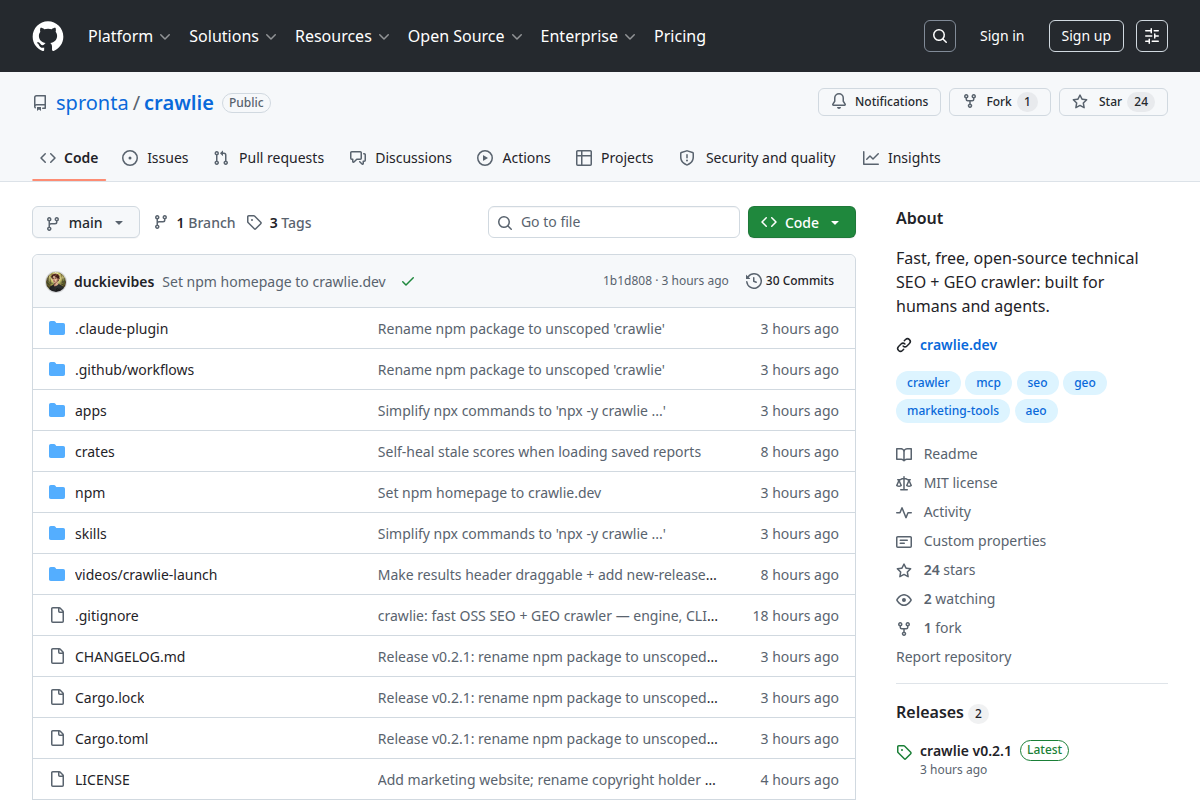This screenshot has width=1200, height=800.
Task: Click the fork icon beside 1 fork
Action: point(904,628)
